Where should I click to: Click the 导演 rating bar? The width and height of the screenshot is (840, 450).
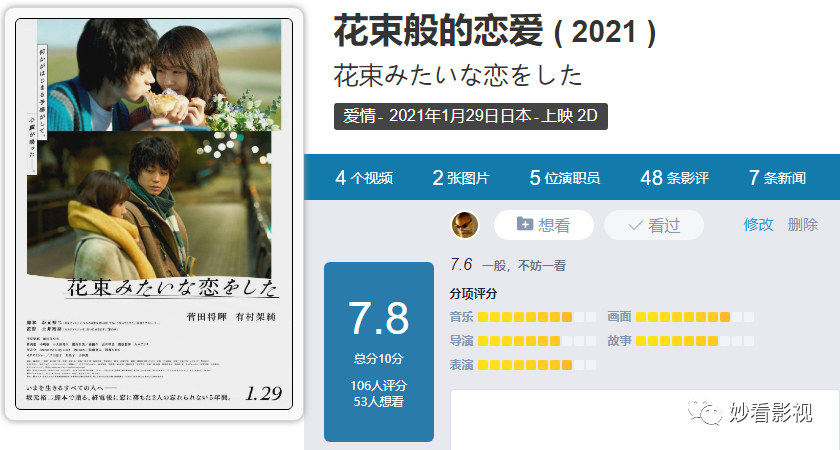click(537, 341)
